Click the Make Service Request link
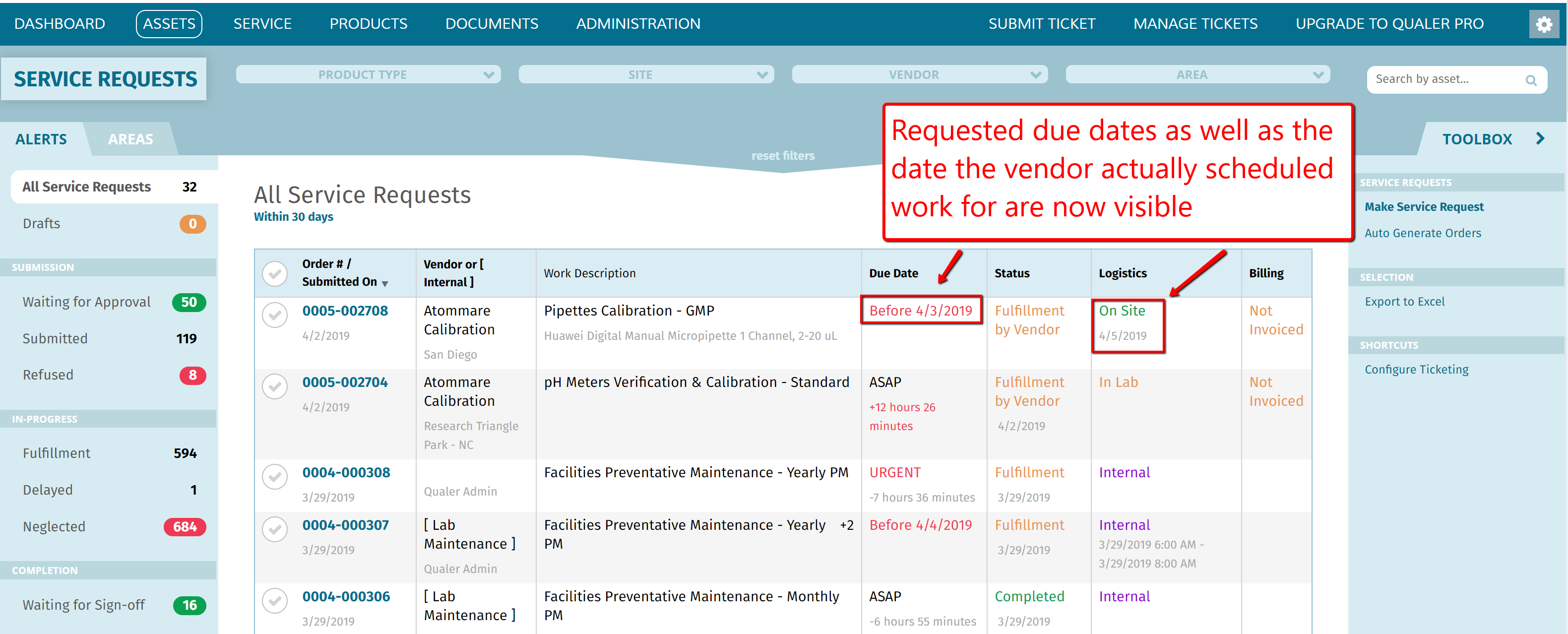 point(1423,206)
